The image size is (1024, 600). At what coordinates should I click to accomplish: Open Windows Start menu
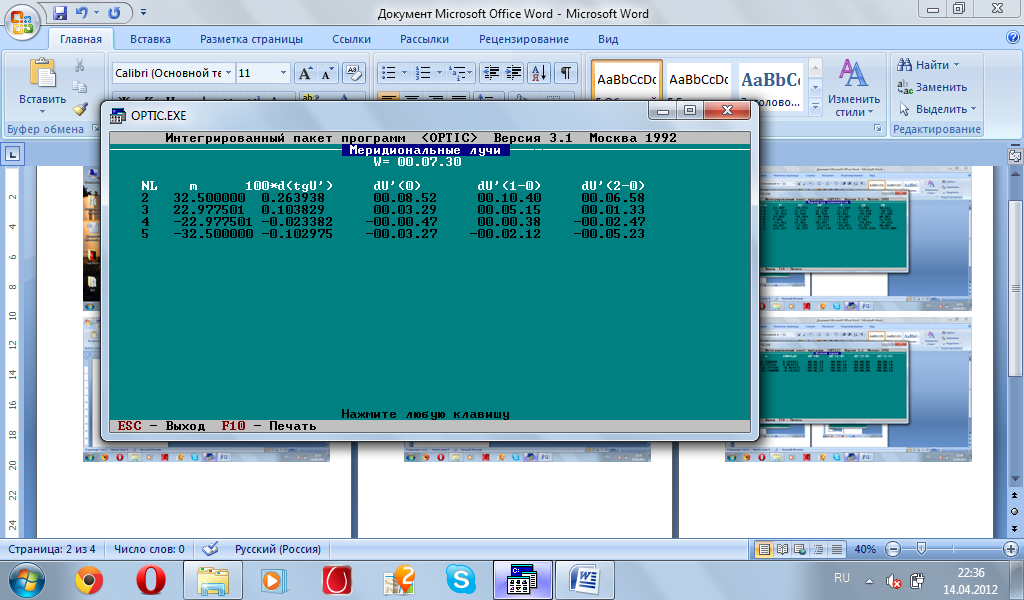coord(27,580)
